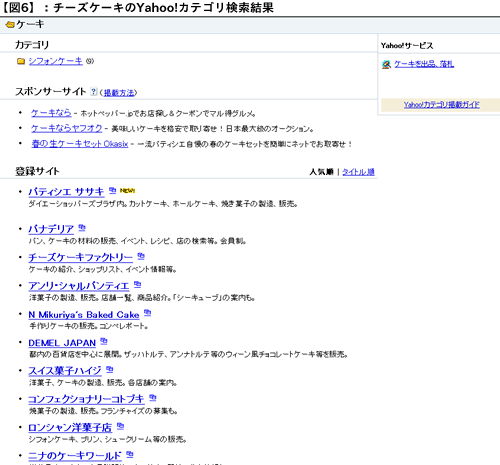Open new-window icon next to ニナのケーキワールド
The image size is (500, 465).
(x=130, y=454)
